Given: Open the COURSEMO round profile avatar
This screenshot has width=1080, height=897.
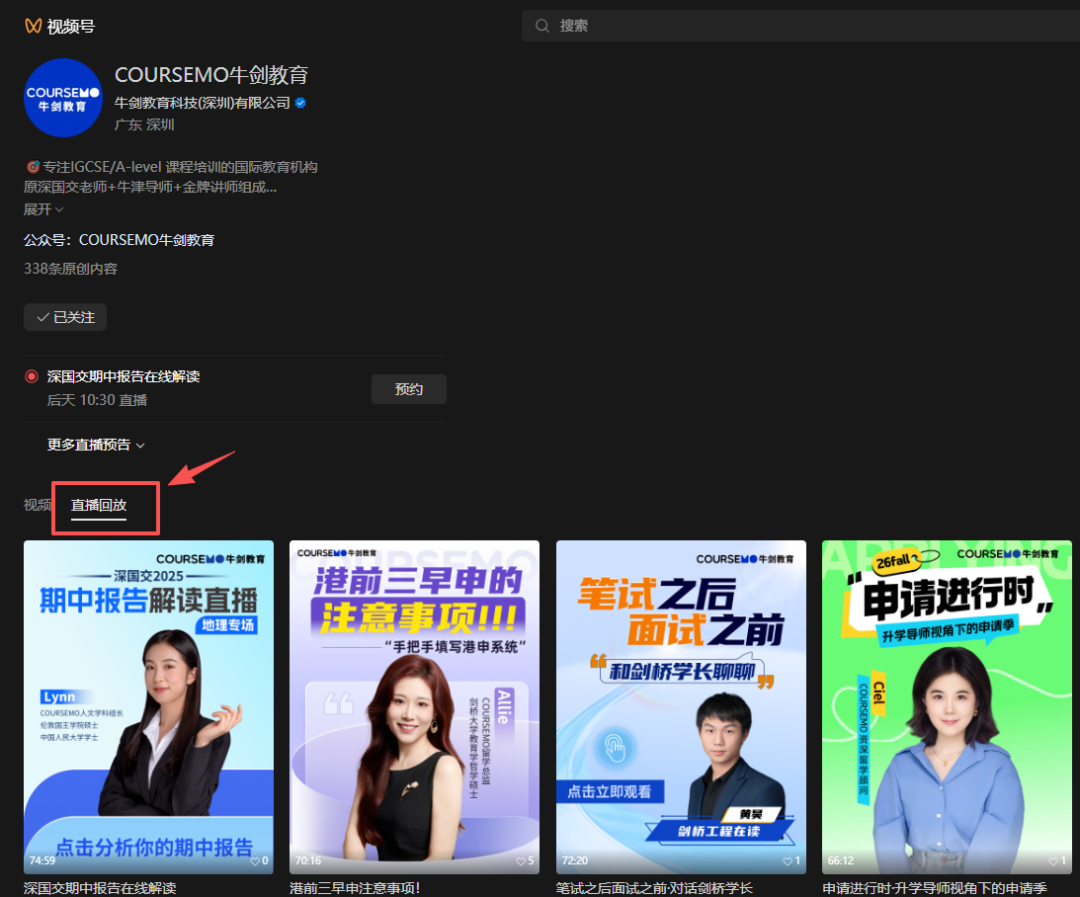Looking at the screenshot, I should pos(63,98).
